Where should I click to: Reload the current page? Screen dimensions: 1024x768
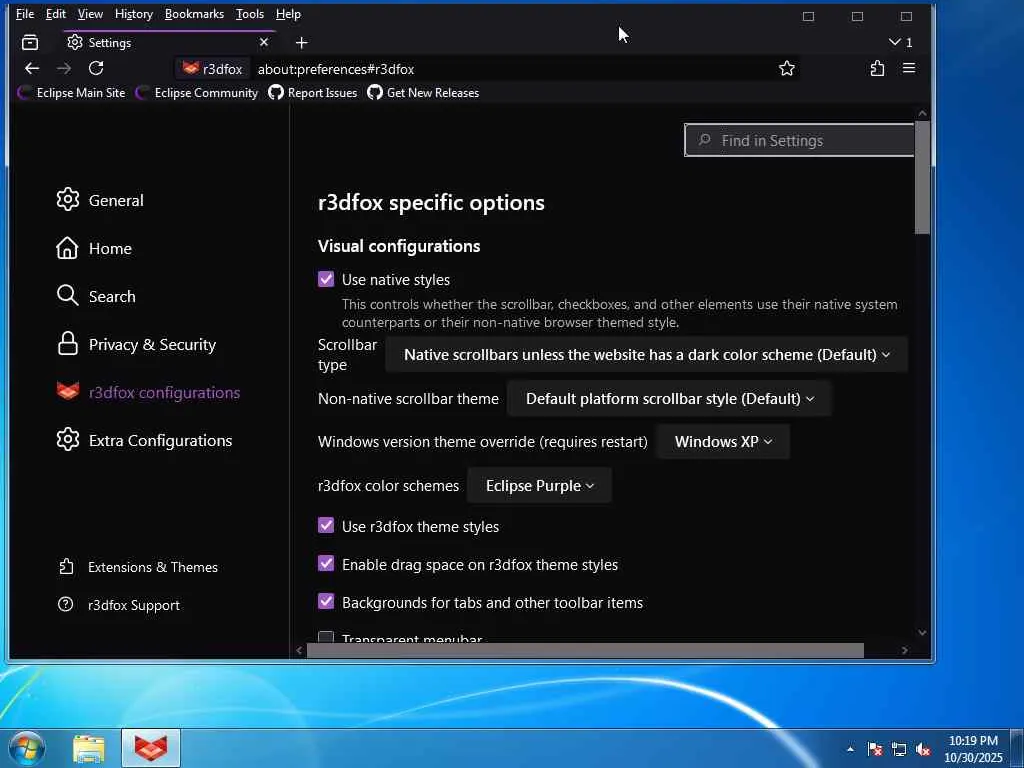tap(96, 68)
